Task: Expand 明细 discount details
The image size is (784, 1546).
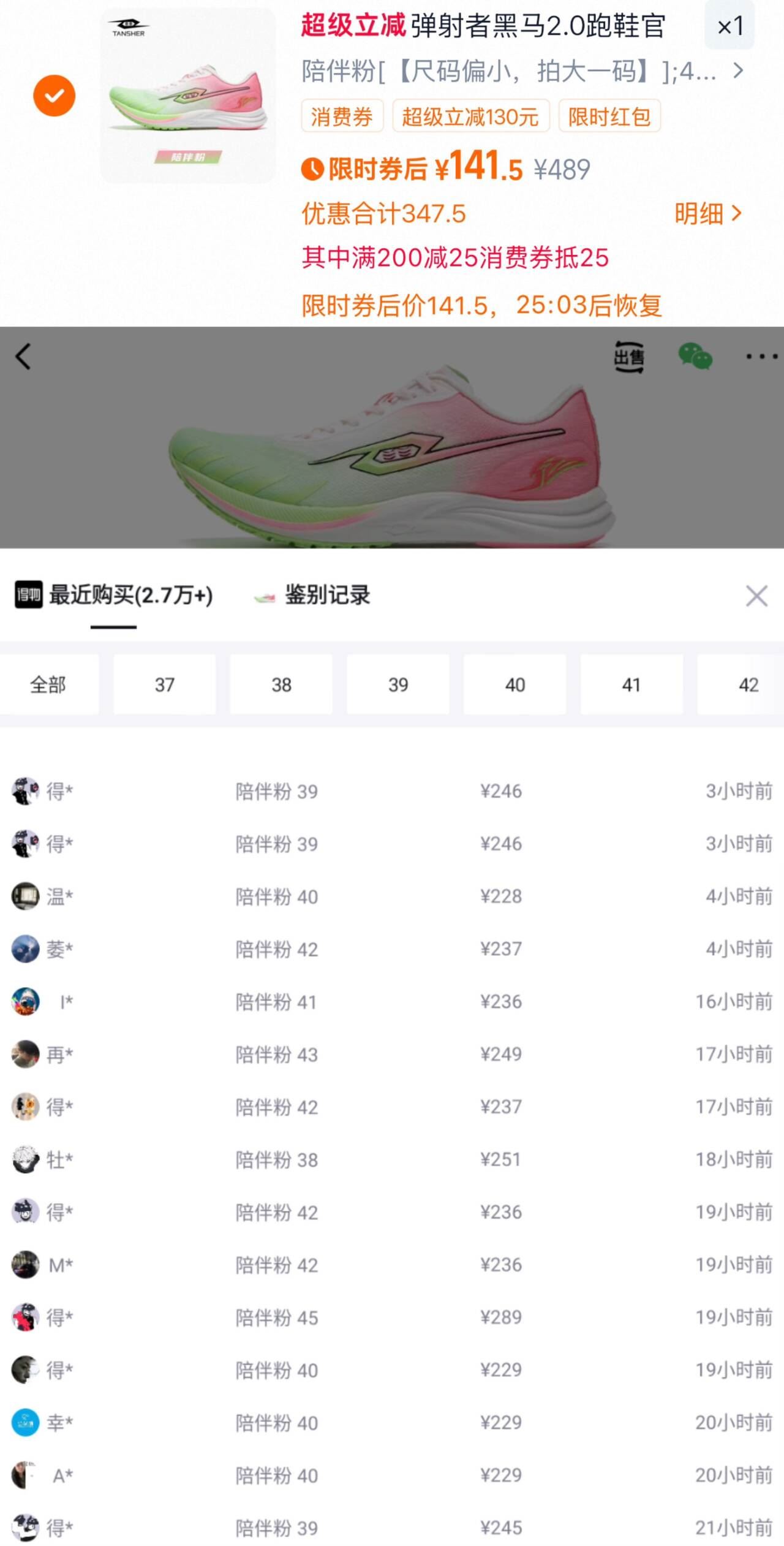Action: 709,213
